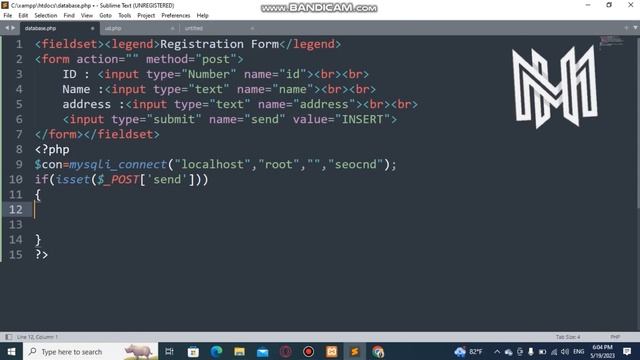This screenshot has height=360, width=640.
Task: Click the "$_POST" variable on line 10
Action: [x=118, y=180]
